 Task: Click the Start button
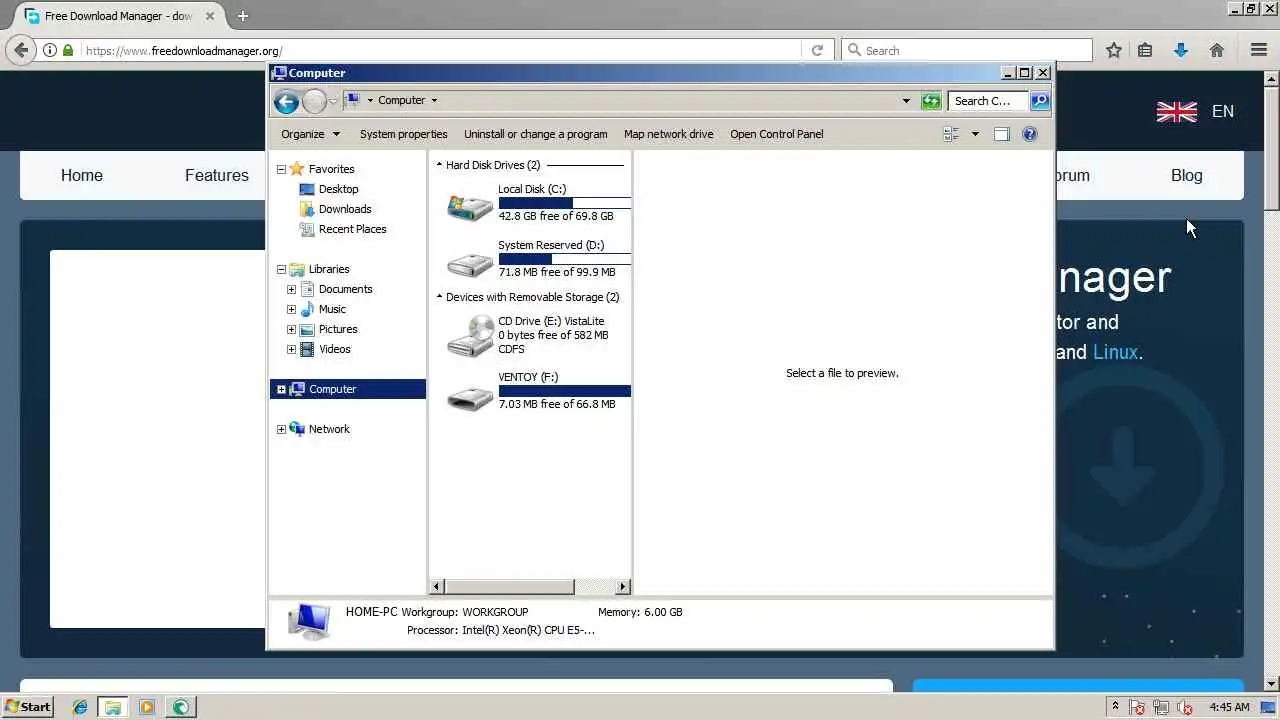tap(28, 706)
